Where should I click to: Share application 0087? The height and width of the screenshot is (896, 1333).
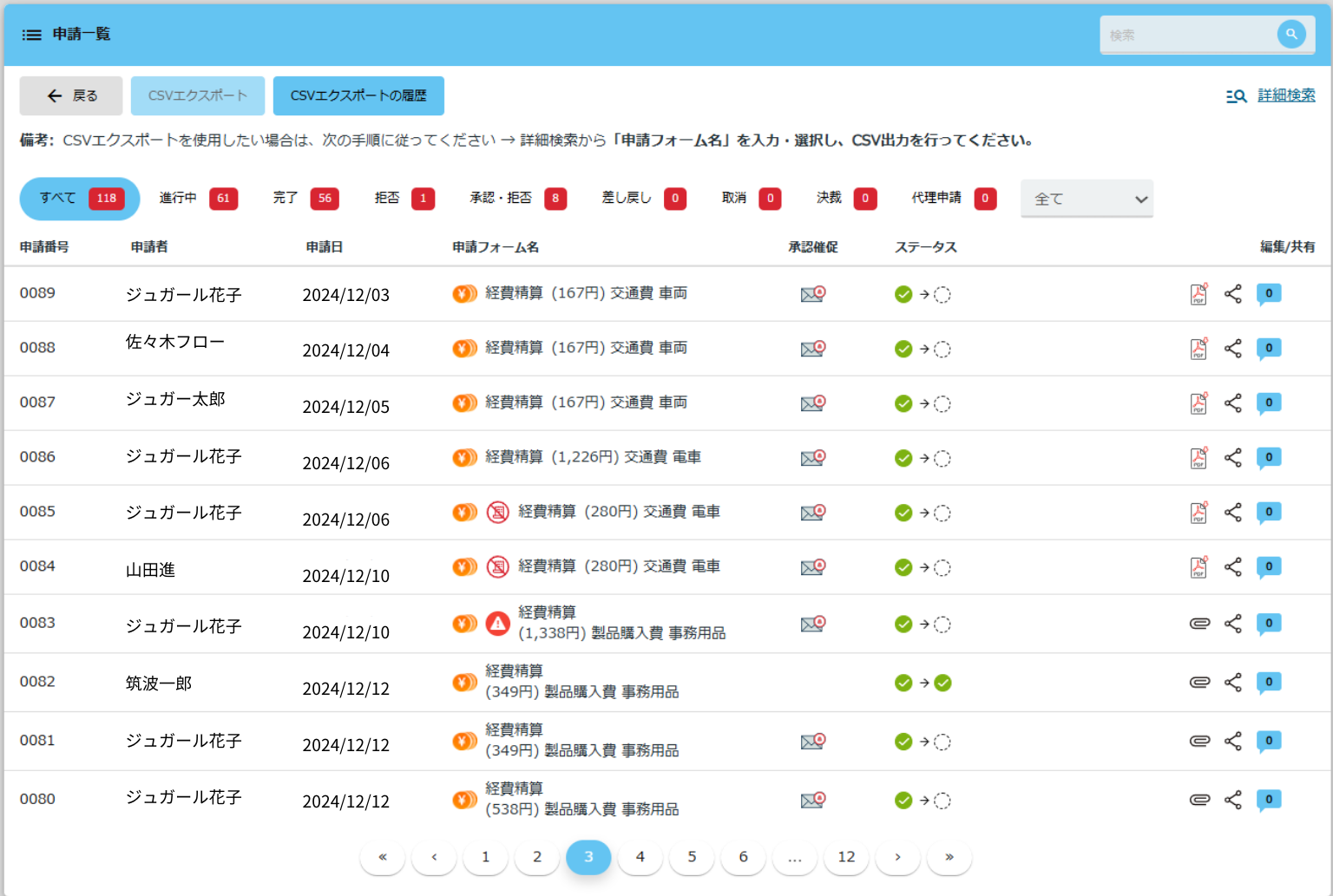(1233, 403)
